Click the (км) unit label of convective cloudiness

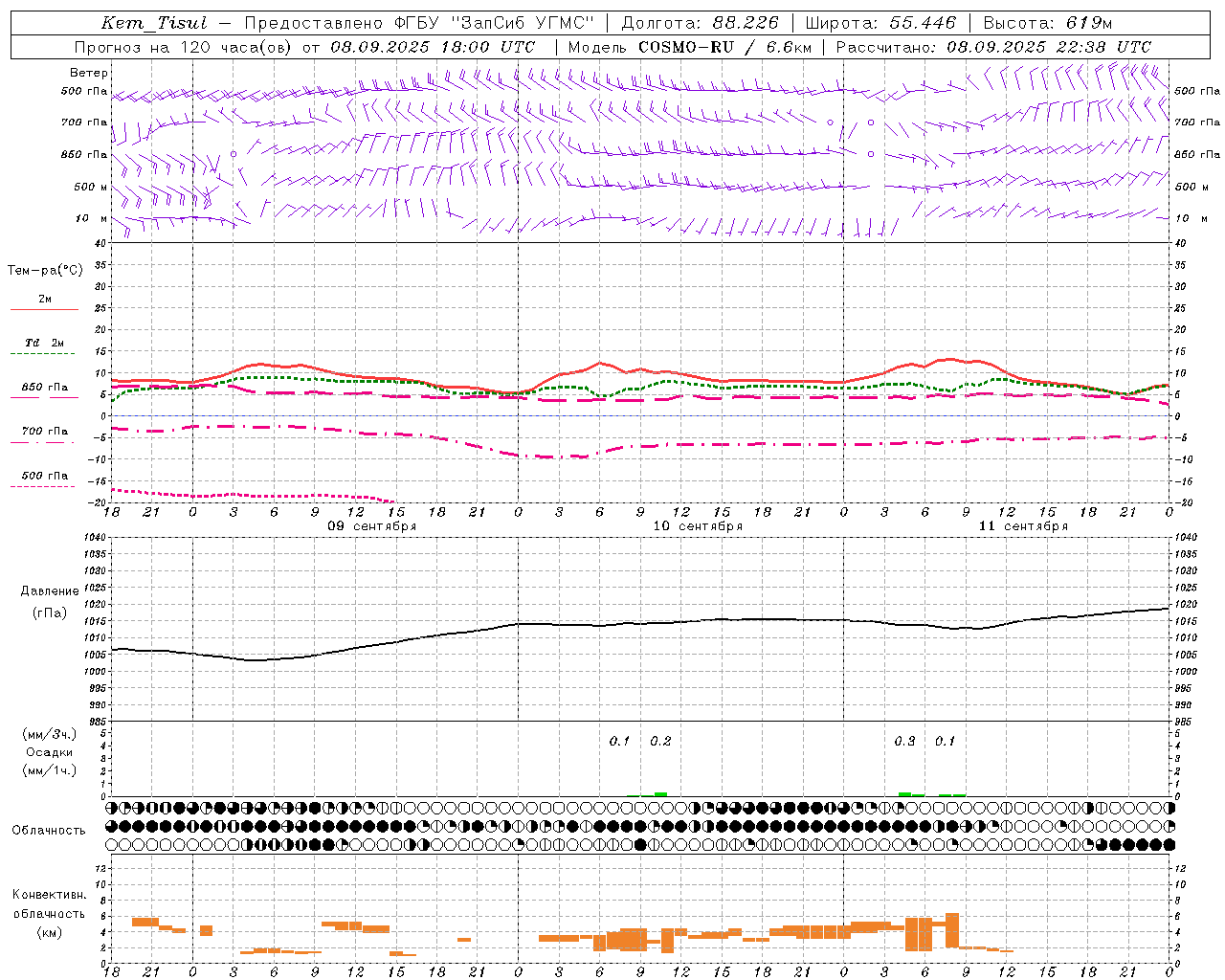(x=49, y=932)
